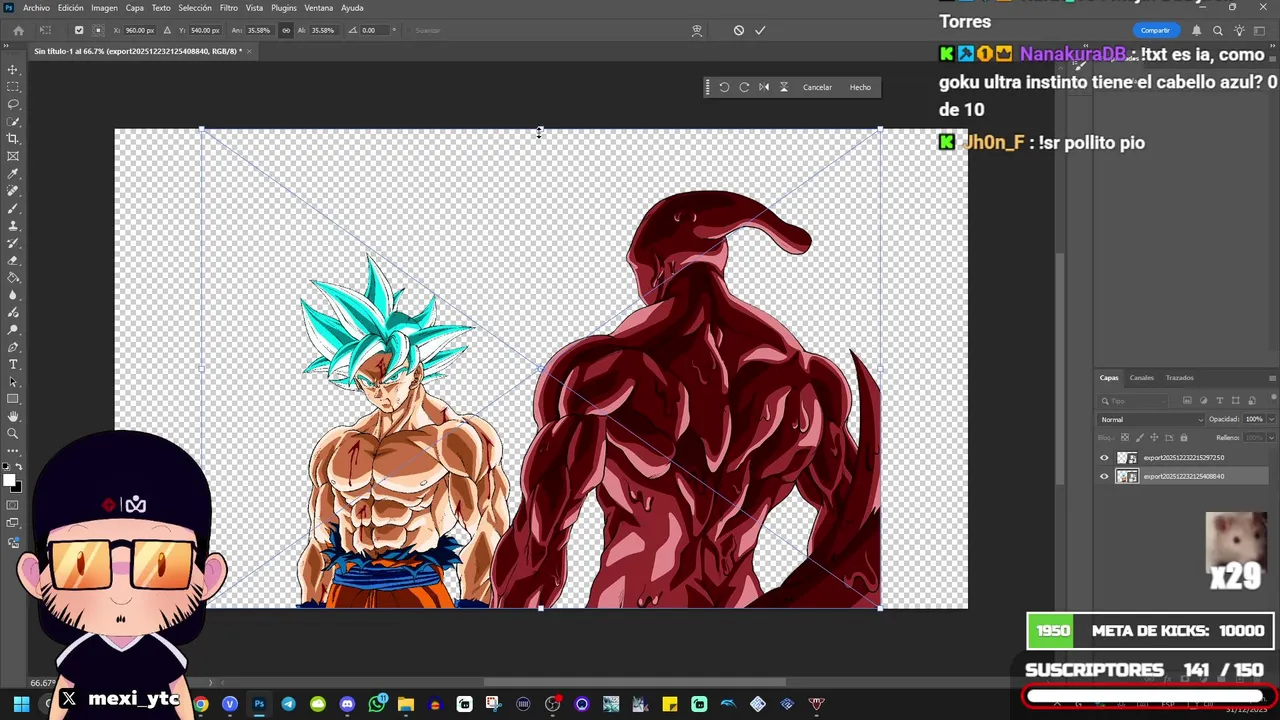
Task: Select the top layer thumbnail
Action: 1127,458
